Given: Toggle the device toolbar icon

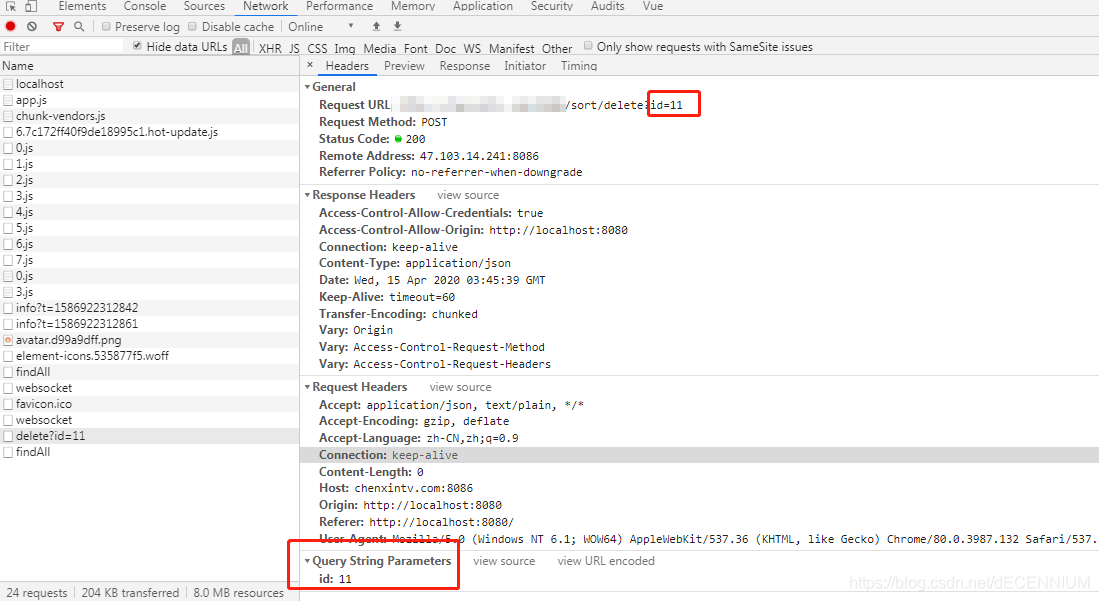Looking at the screenshot, I should (30, 6).
